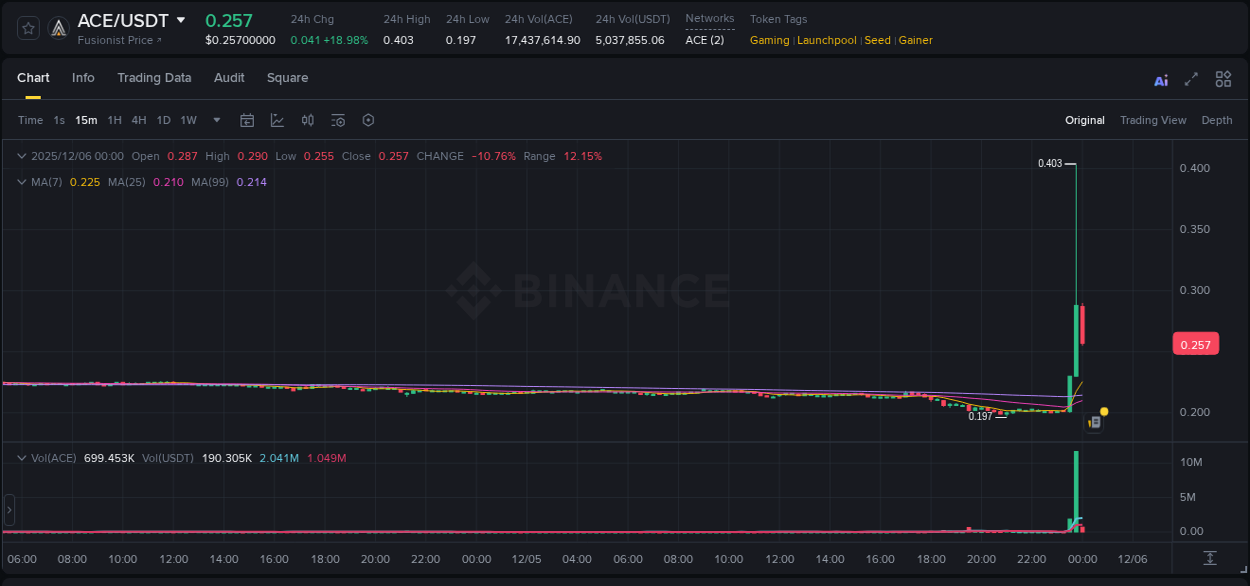Collapse the Vol(ACE) volume panel

tap(20, 455)
